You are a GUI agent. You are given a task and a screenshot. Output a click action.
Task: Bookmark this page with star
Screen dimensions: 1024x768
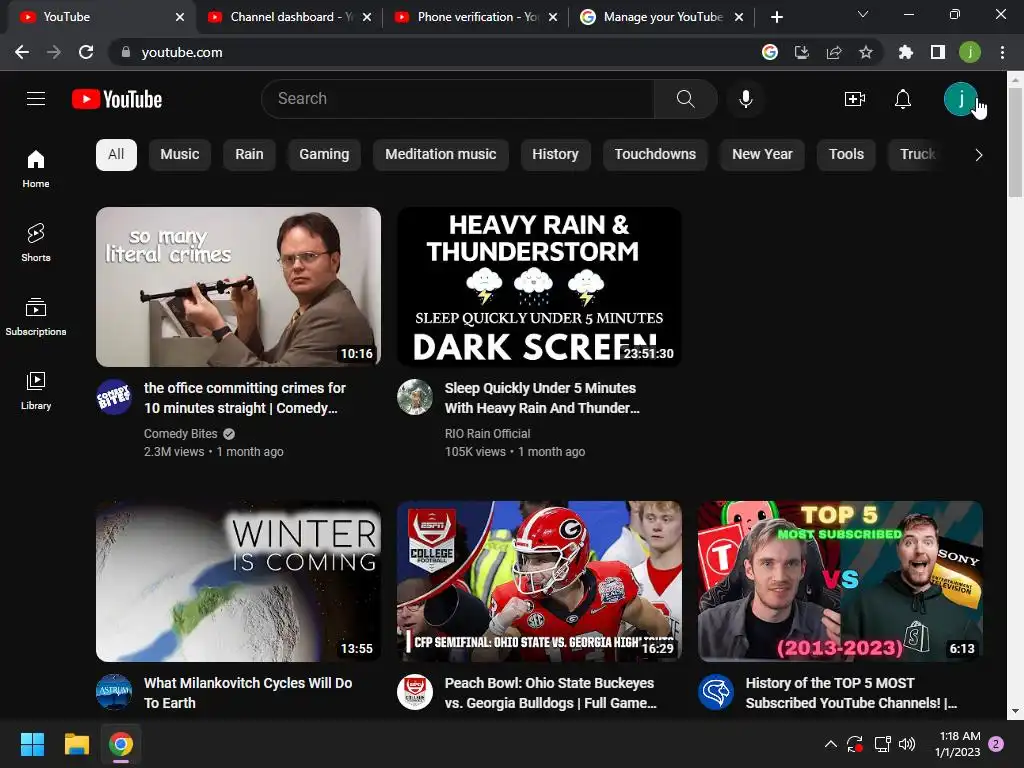[x=866, y=52]
